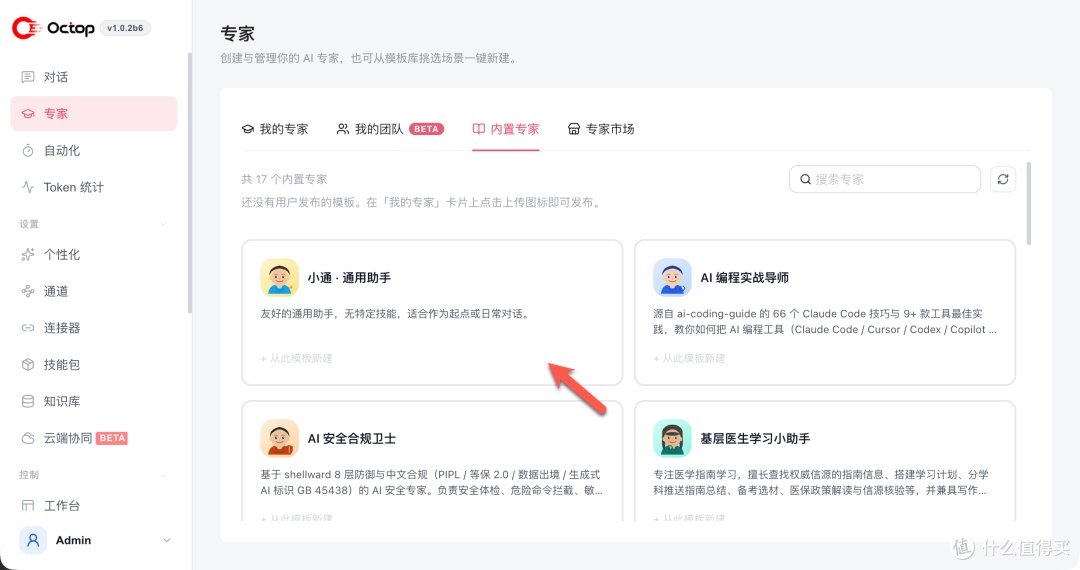Open 知识库 in the sidebar
This screenshot has width=1080, height=570.
(94, 401)
